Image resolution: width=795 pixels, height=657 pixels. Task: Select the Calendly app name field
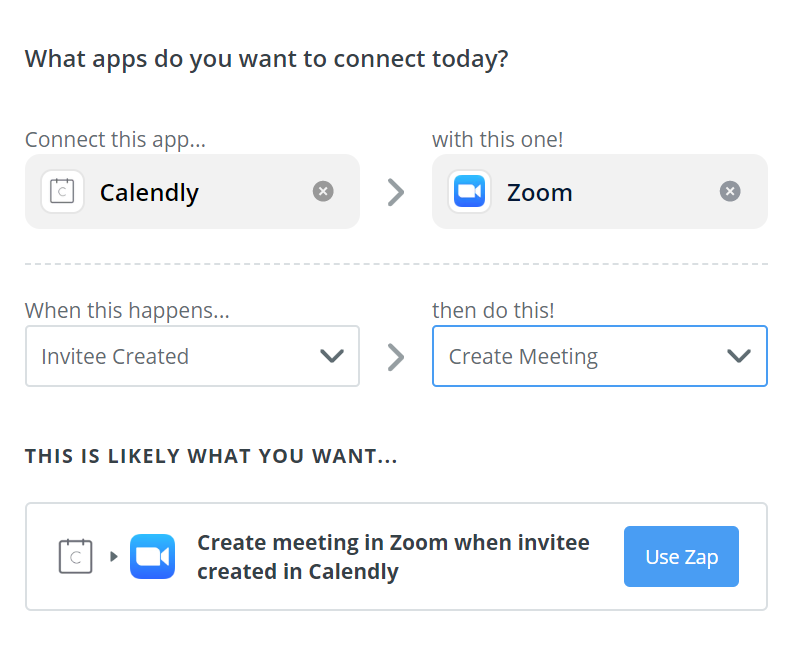(x=193, y=191)
